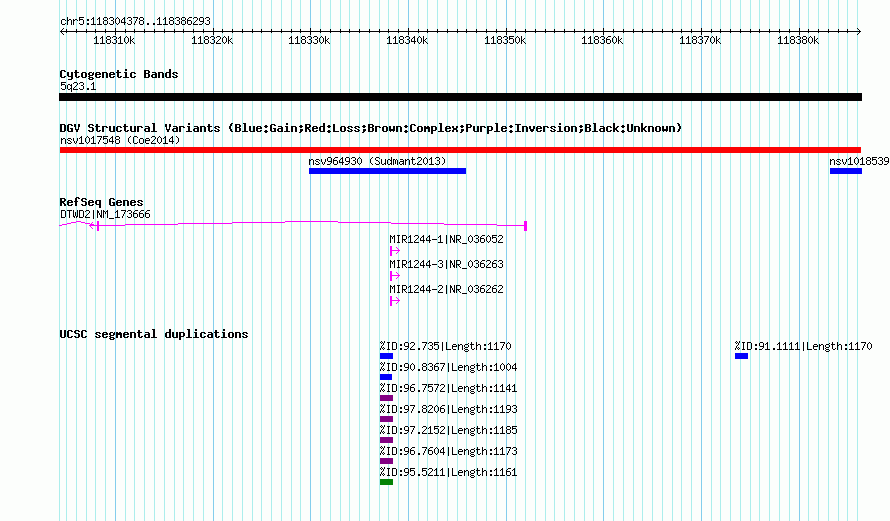Click the ruler's left end arrow
Viewport: 890px width, 521px height.
tap(62, 32)
